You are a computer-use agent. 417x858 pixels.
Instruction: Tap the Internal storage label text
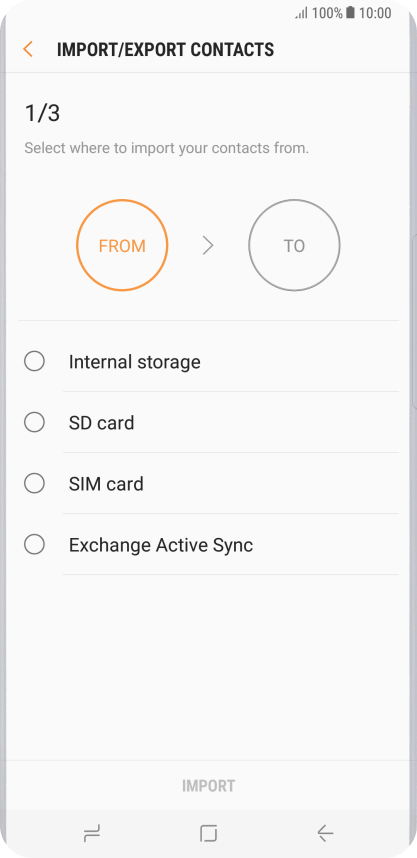click(x=135, y=362)
